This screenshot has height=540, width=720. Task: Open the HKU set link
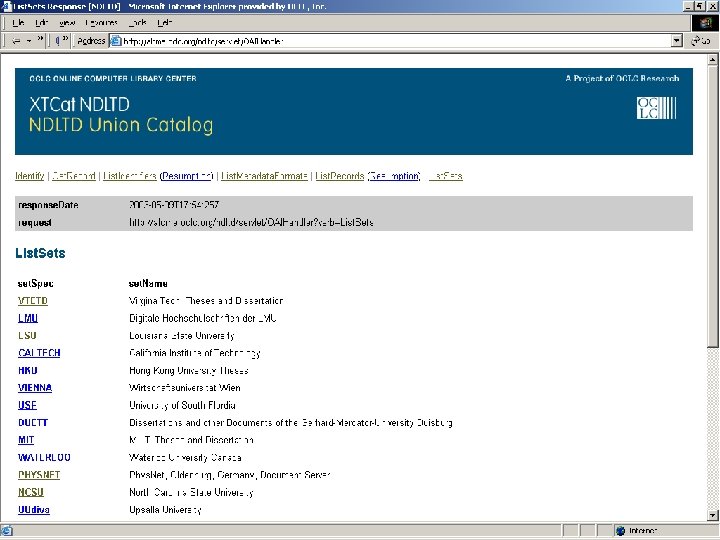(28, 371)
